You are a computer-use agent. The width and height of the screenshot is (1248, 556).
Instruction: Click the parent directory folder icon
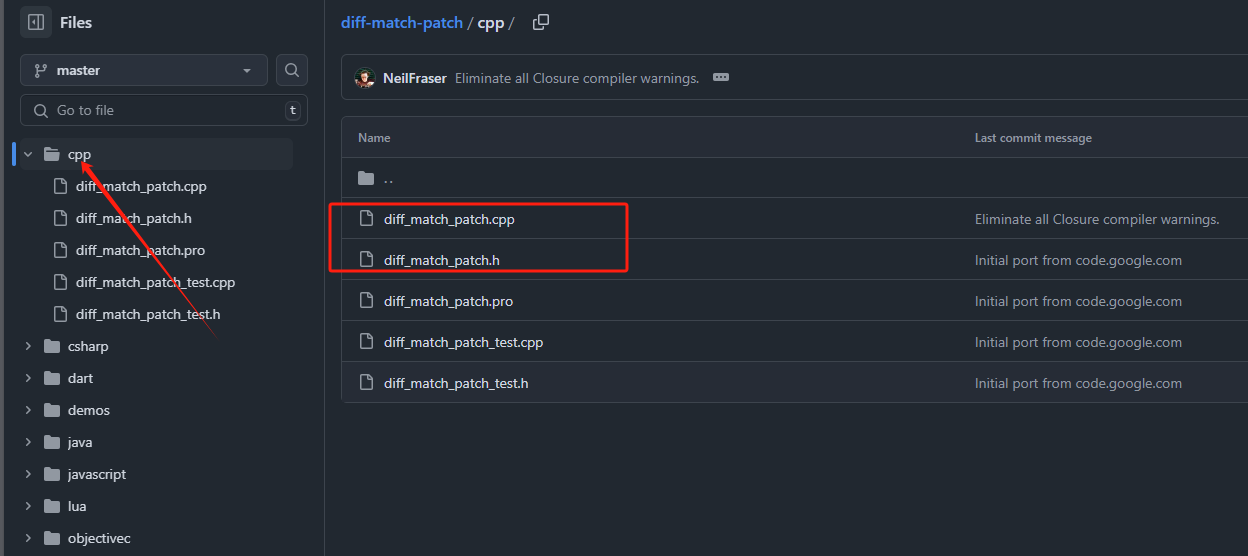(366, 178)
